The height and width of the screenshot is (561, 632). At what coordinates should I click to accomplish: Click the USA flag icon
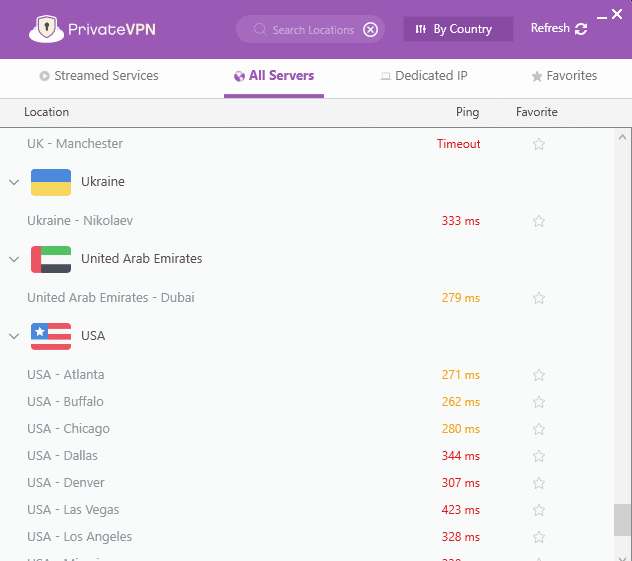[x=51, y=336]
